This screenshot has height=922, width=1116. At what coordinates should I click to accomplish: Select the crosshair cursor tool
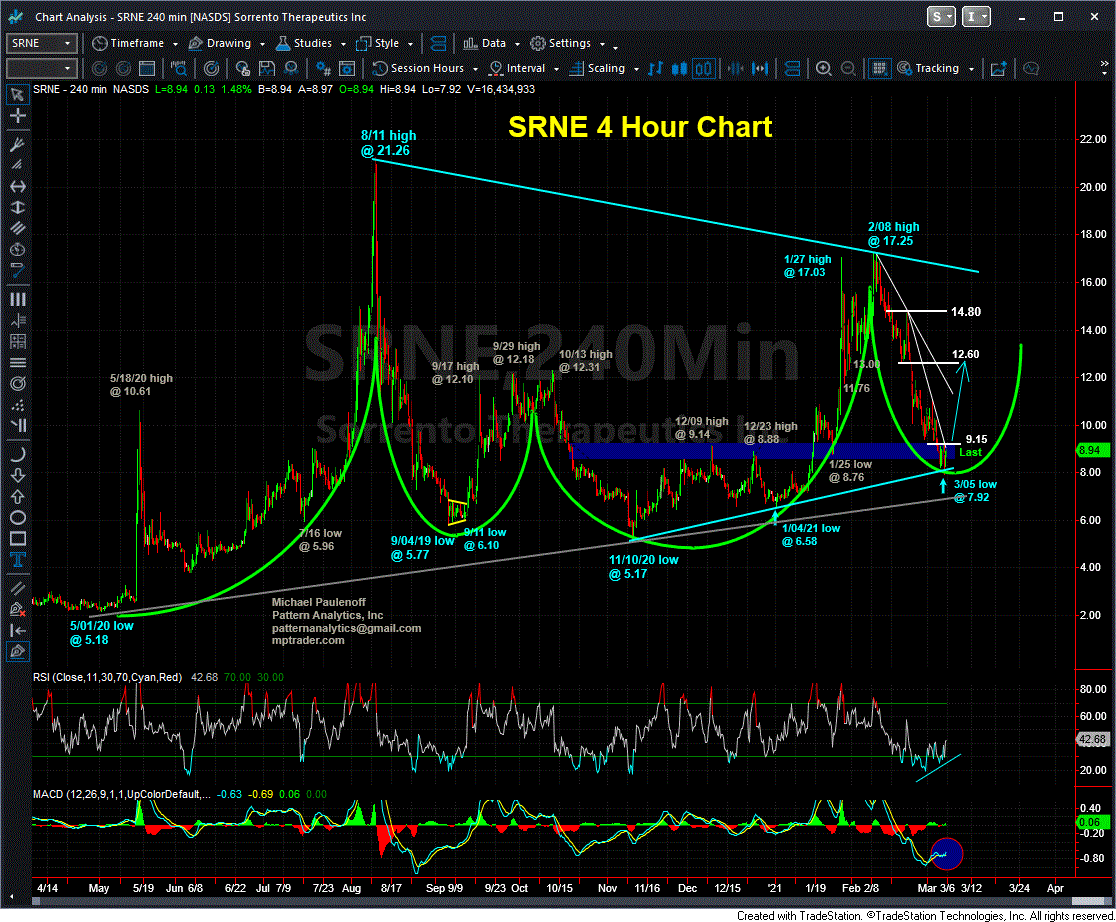point(17,117)
